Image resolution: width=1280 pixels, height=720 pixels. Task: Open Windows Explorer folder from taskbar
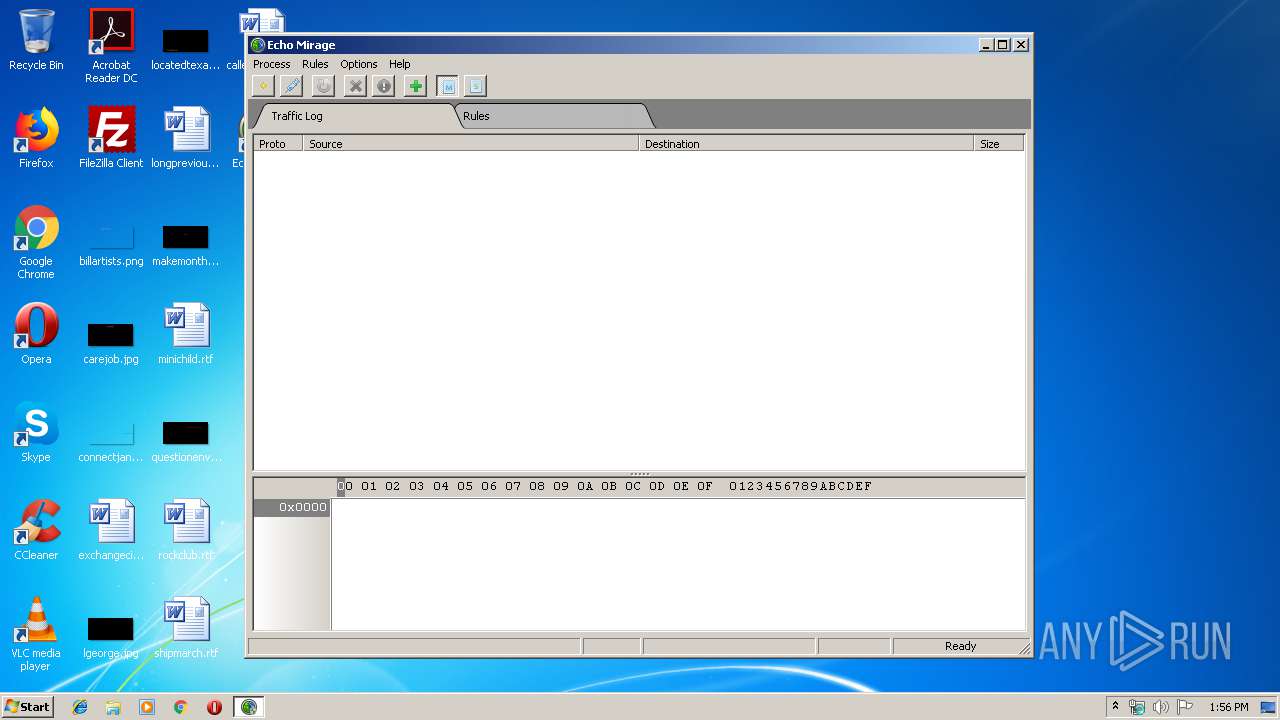point(113,707)
